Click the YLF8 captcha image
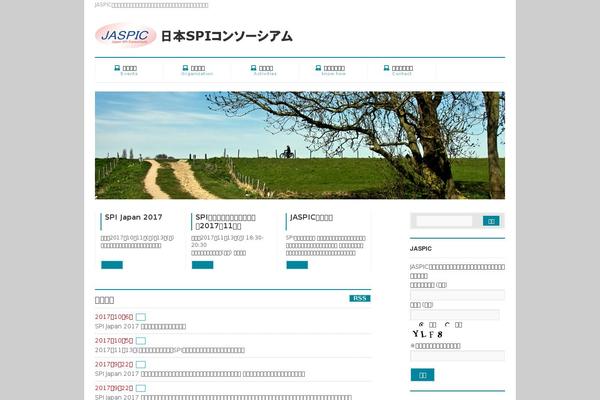This screenshot has height=400, width=600. point(428,334)
